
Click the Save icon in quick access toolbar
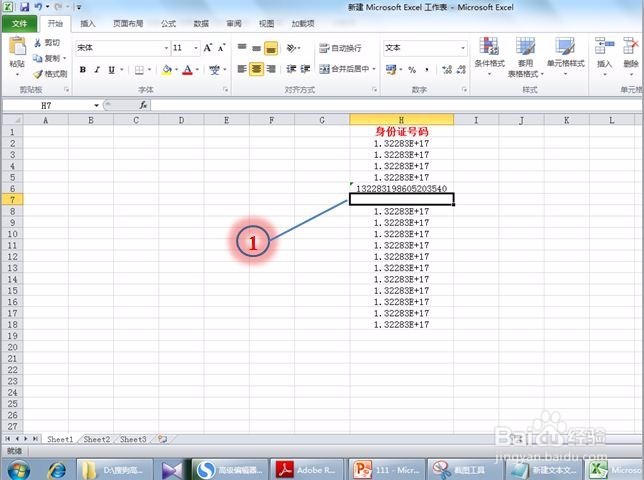tap(24, 7)
